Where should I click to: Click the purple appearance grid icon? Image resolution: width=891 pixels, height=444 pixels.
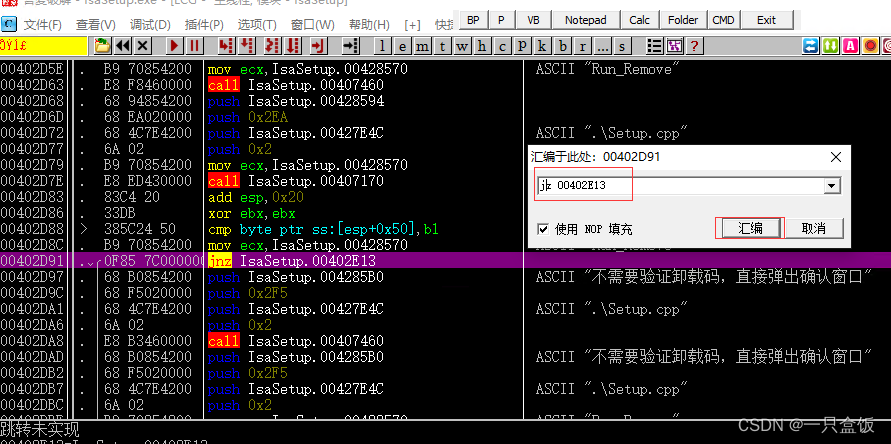point(675,45)
